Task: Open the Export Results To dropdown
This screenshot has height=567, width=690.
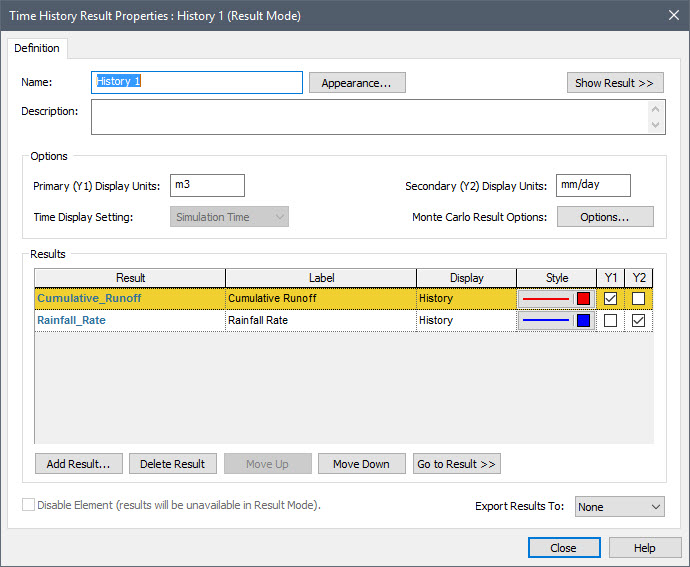Action: tap(619, 507)
